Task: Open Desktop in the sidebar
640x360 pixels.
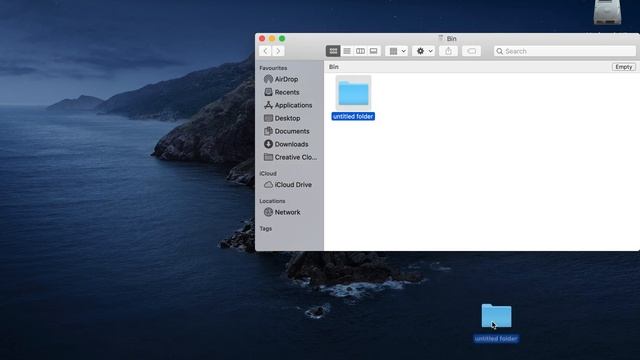Action: pyautogui.click(x=282, y=118)
